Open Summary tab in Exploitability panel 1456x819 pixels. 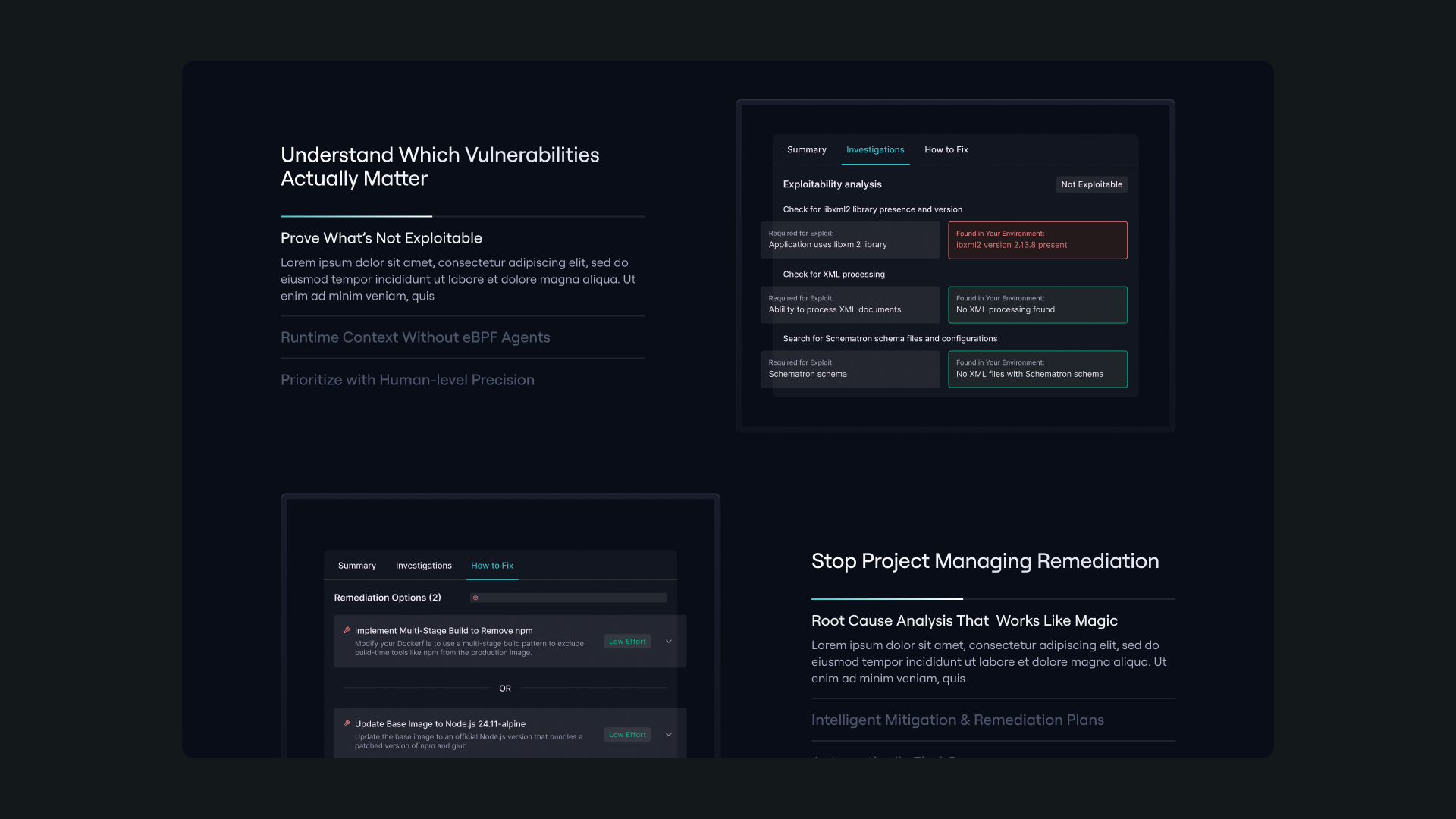[807, 149]
